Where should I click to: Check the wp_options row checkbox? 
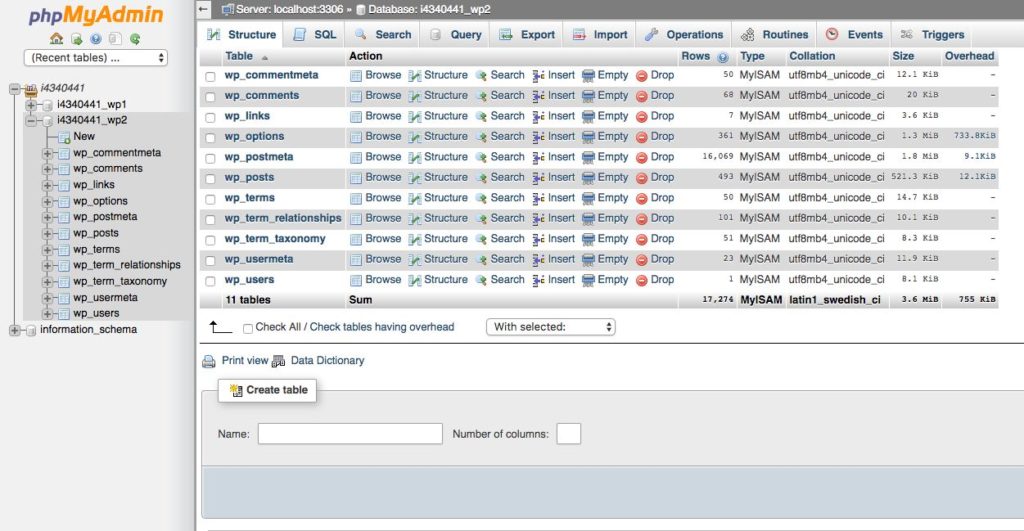point(210,138)
